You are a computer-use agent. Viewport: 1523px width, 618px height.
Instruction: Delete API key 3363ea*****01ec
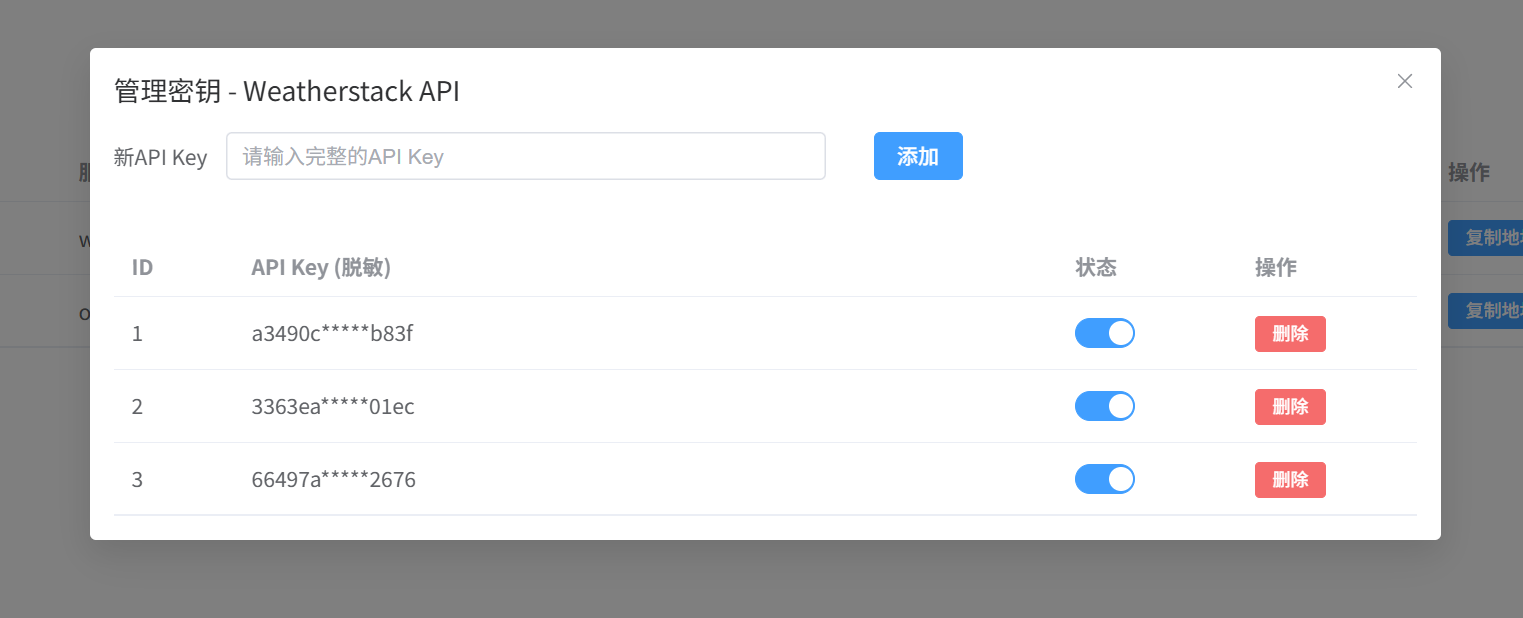(1290, 406)
